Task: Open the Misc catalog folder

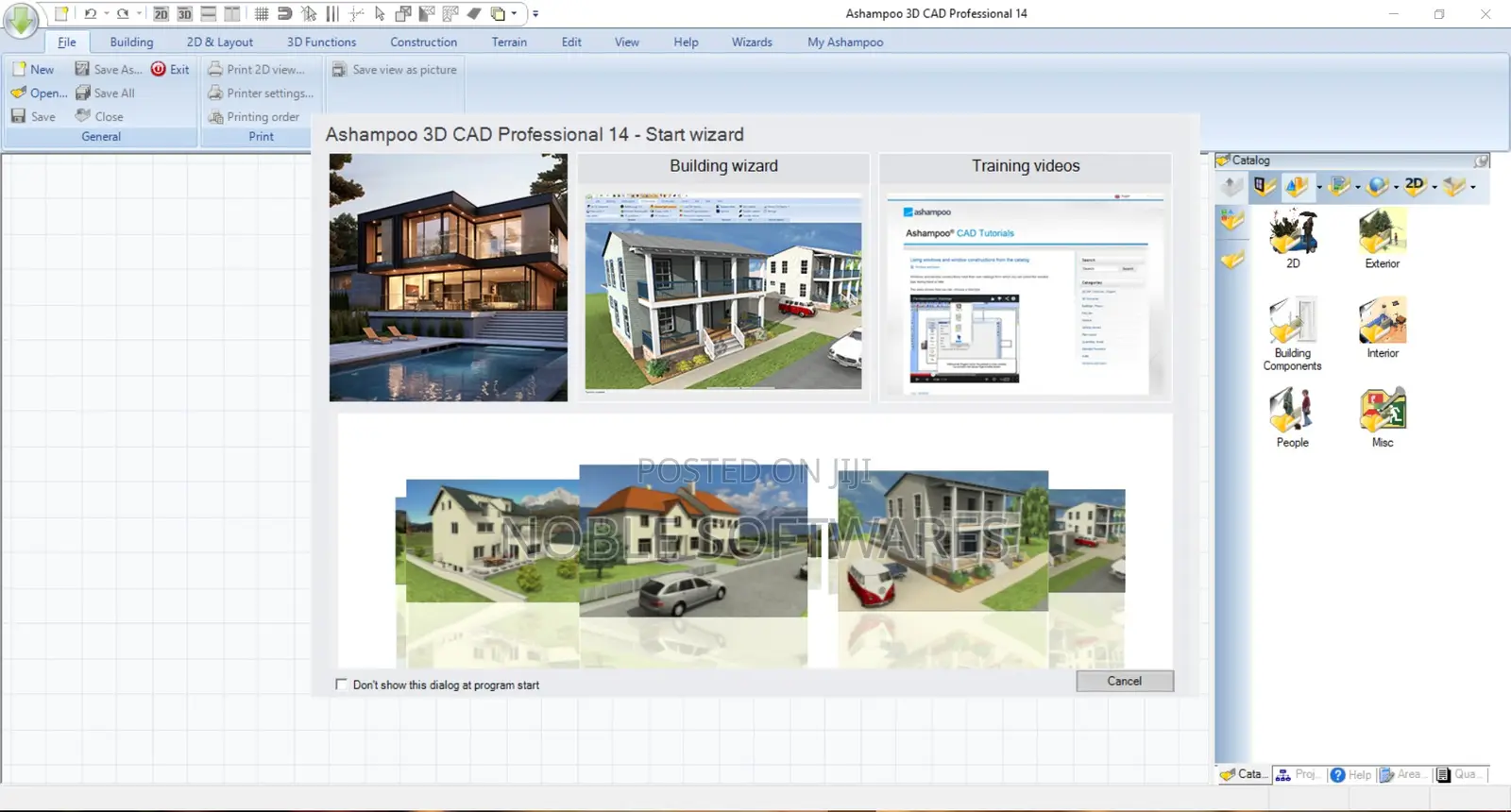Action: coord(1382,417)
